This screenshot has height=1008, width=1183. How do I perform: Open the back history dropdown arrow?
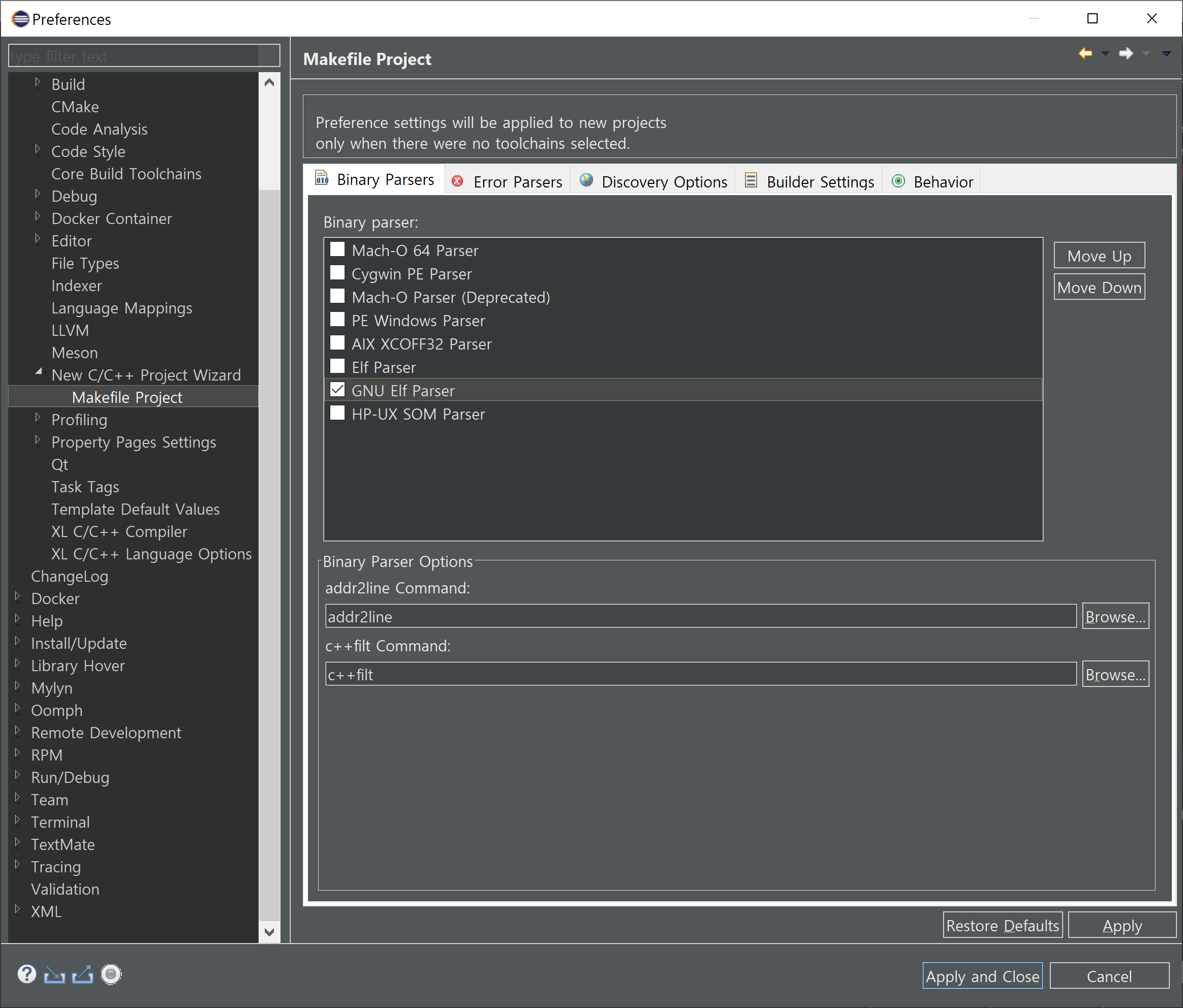click(1105, 54)
